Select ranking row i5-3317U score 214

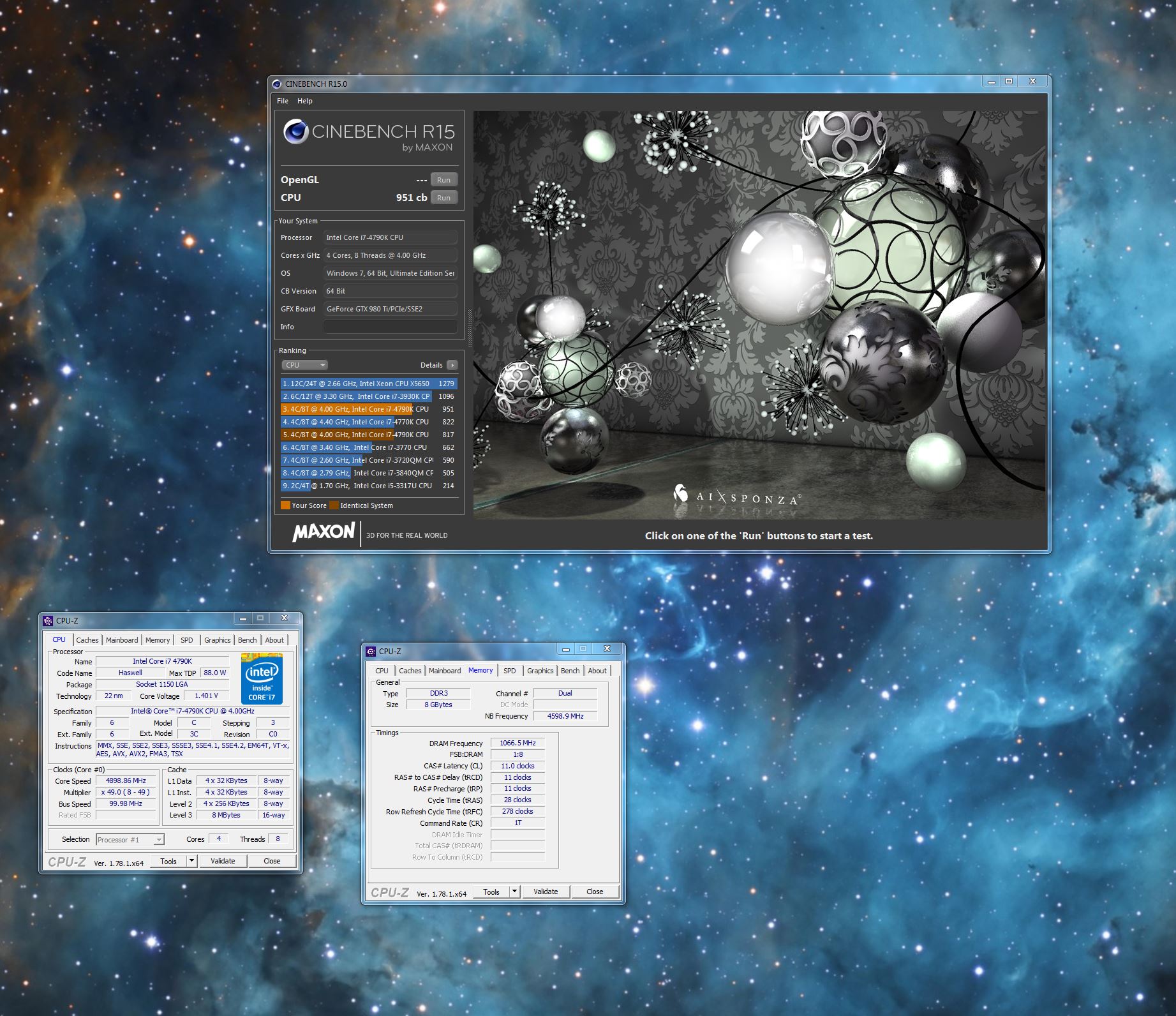tap(369, 486)
